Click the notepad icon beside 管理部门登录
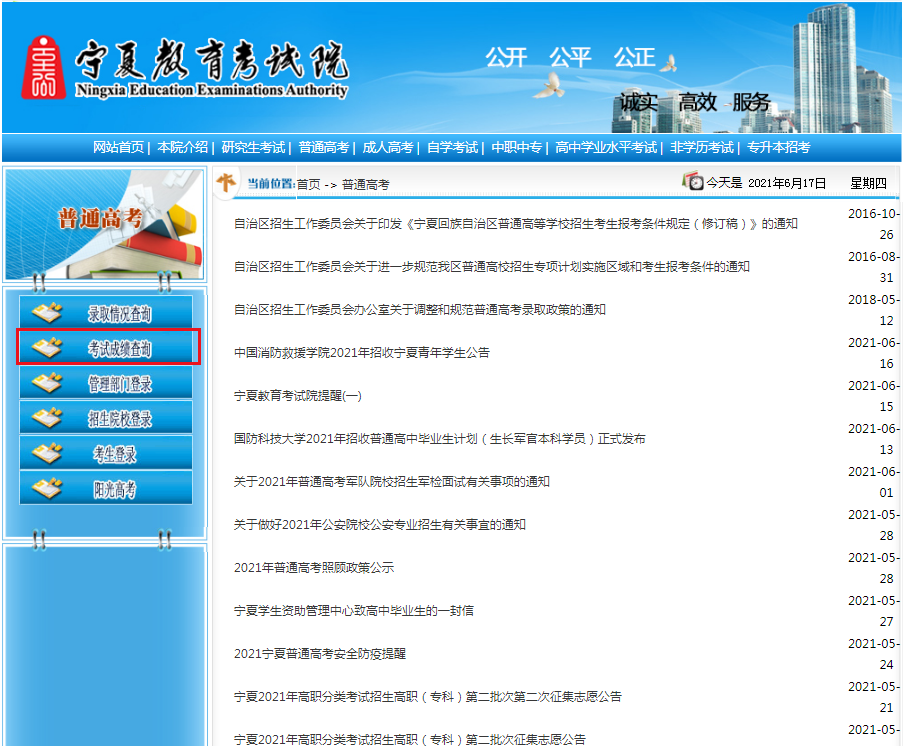 (x=47, y=383)
